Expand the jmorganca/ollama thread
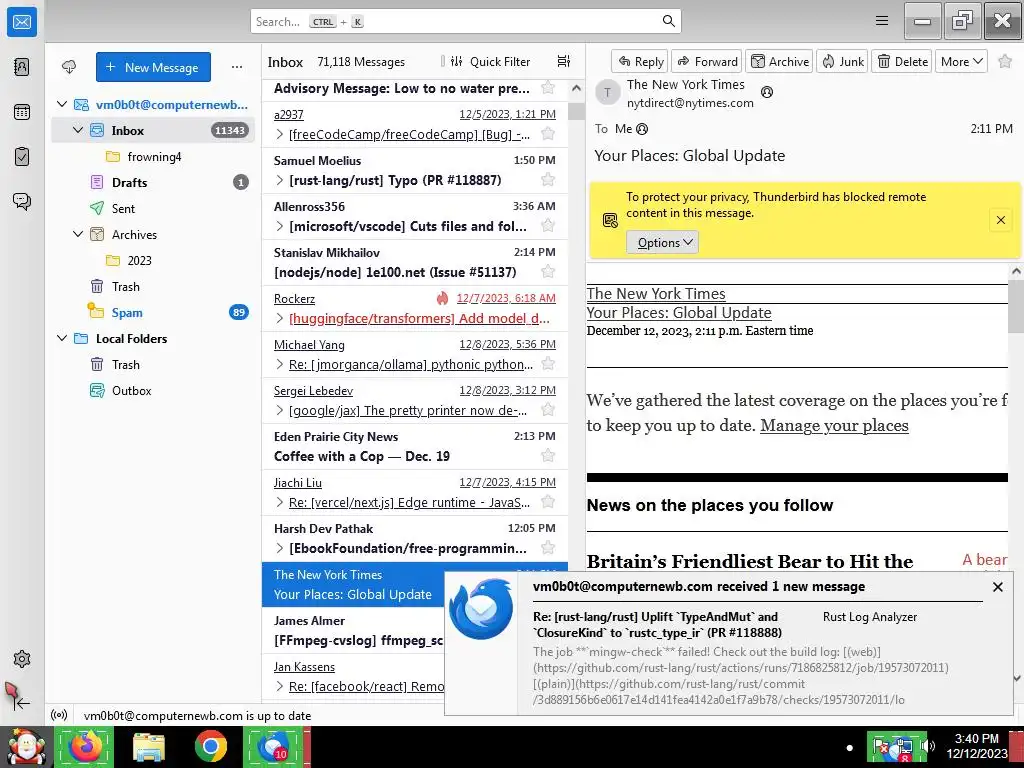Image resolution: width=1024 pixels, height=768 pixels. click(x=280, y=364)
